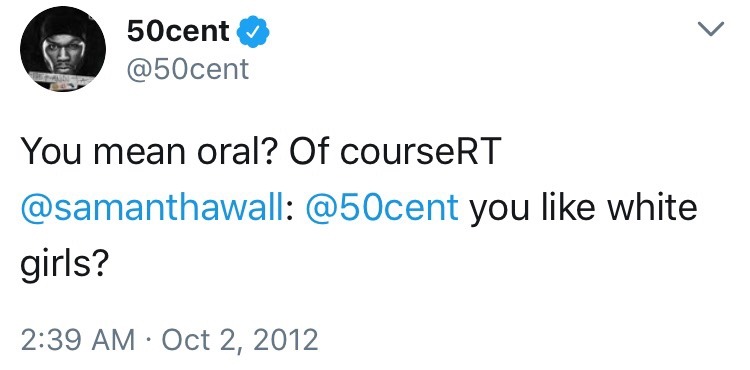The width and height of the screenshot is (750, 370).
Task: Click the 'You mean oral?' tweet text
Action: [x=150, y=153]
